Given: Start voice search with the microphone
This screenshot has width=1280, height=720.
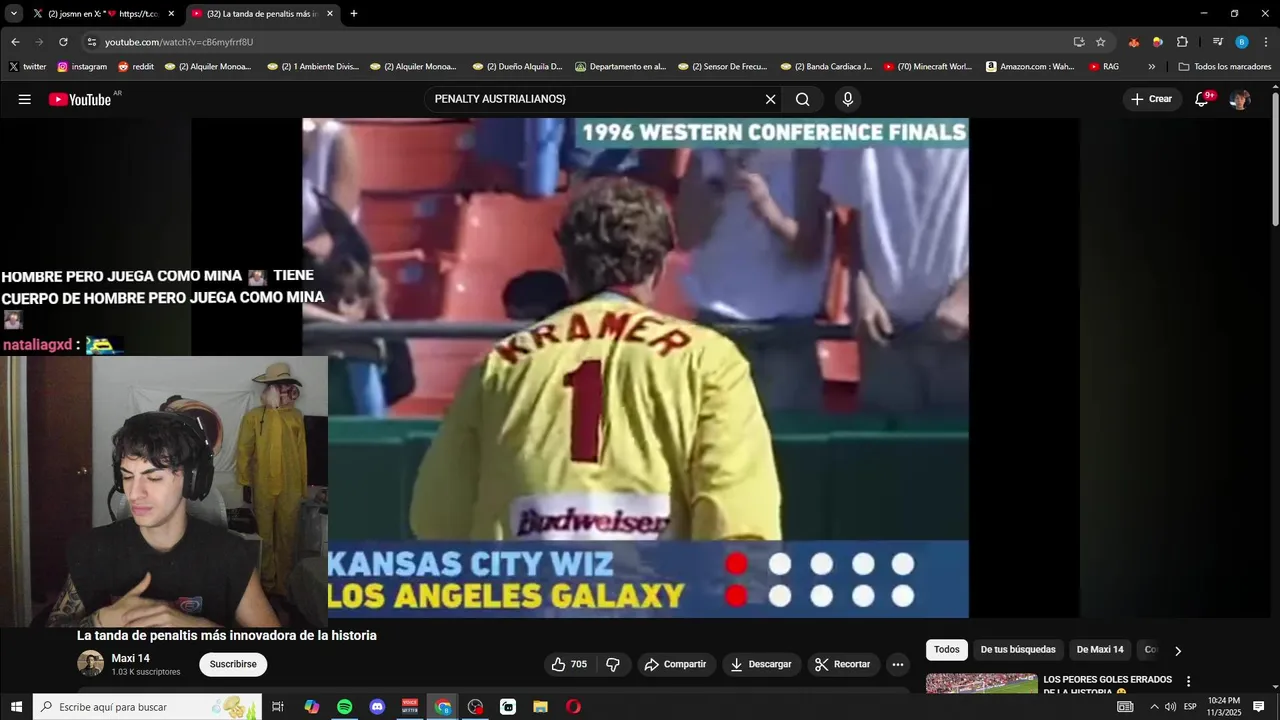Looking at the screenshot, I should pyautogui.click(x=848, y=99).
